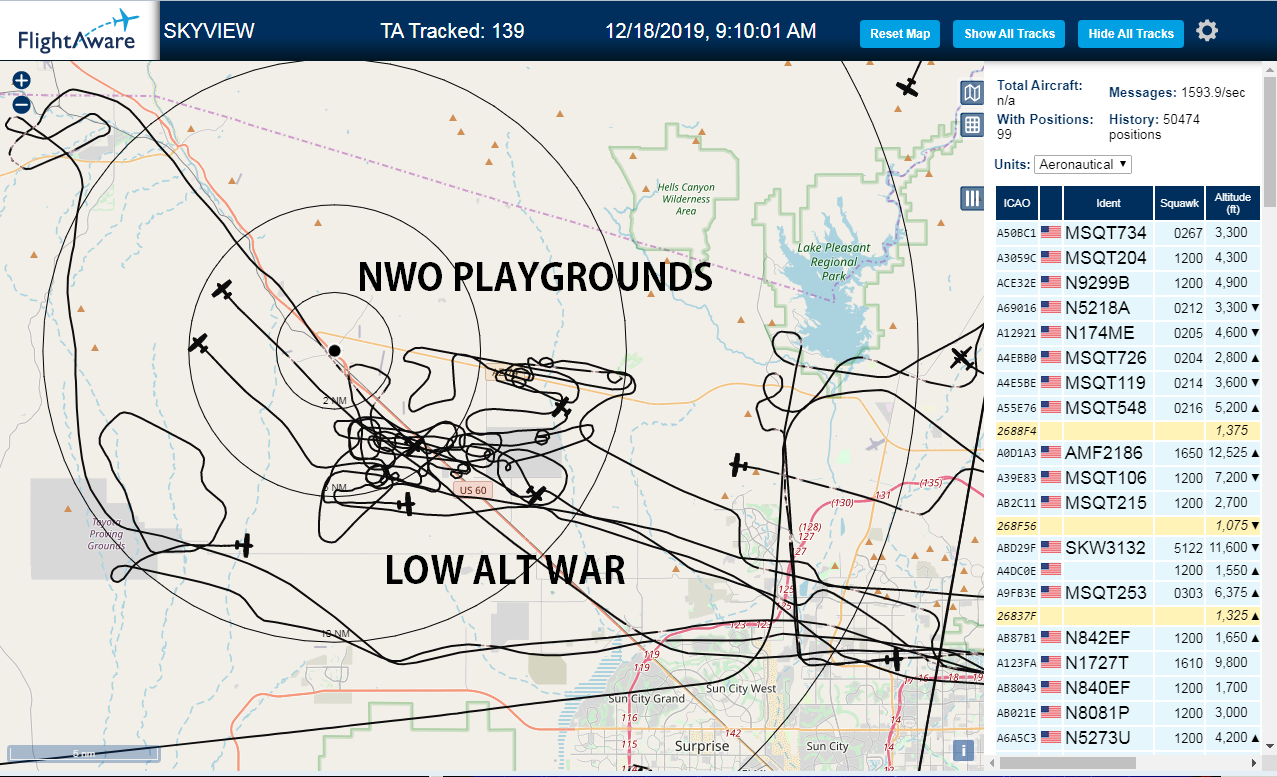Select the MSQT215 aircraft row
The width and height of the screenshot is (1277, 777).
1127,502
